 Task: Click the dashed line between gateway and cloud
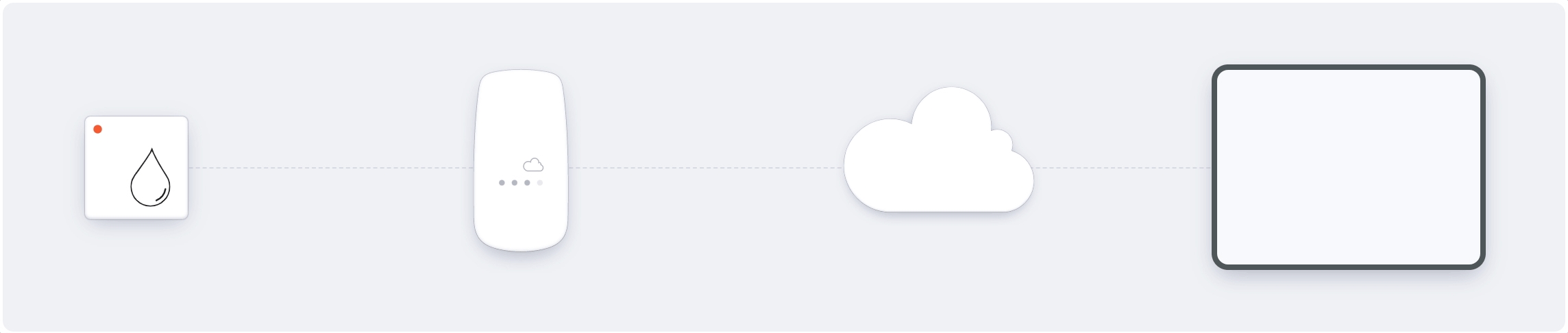pos(706,168)
